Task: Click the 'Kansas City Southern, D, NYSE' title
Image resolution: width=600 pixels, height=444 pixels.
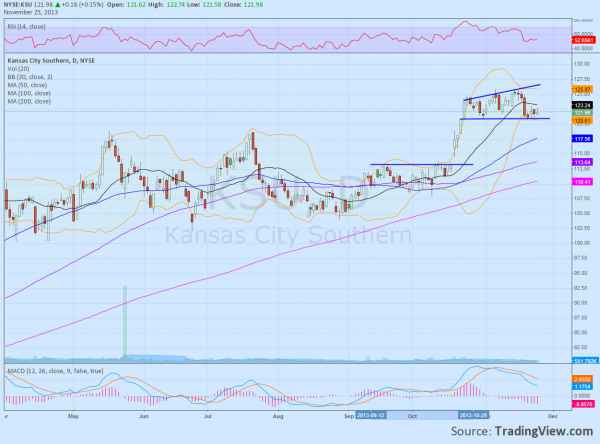Action: [x=51, y=60]
